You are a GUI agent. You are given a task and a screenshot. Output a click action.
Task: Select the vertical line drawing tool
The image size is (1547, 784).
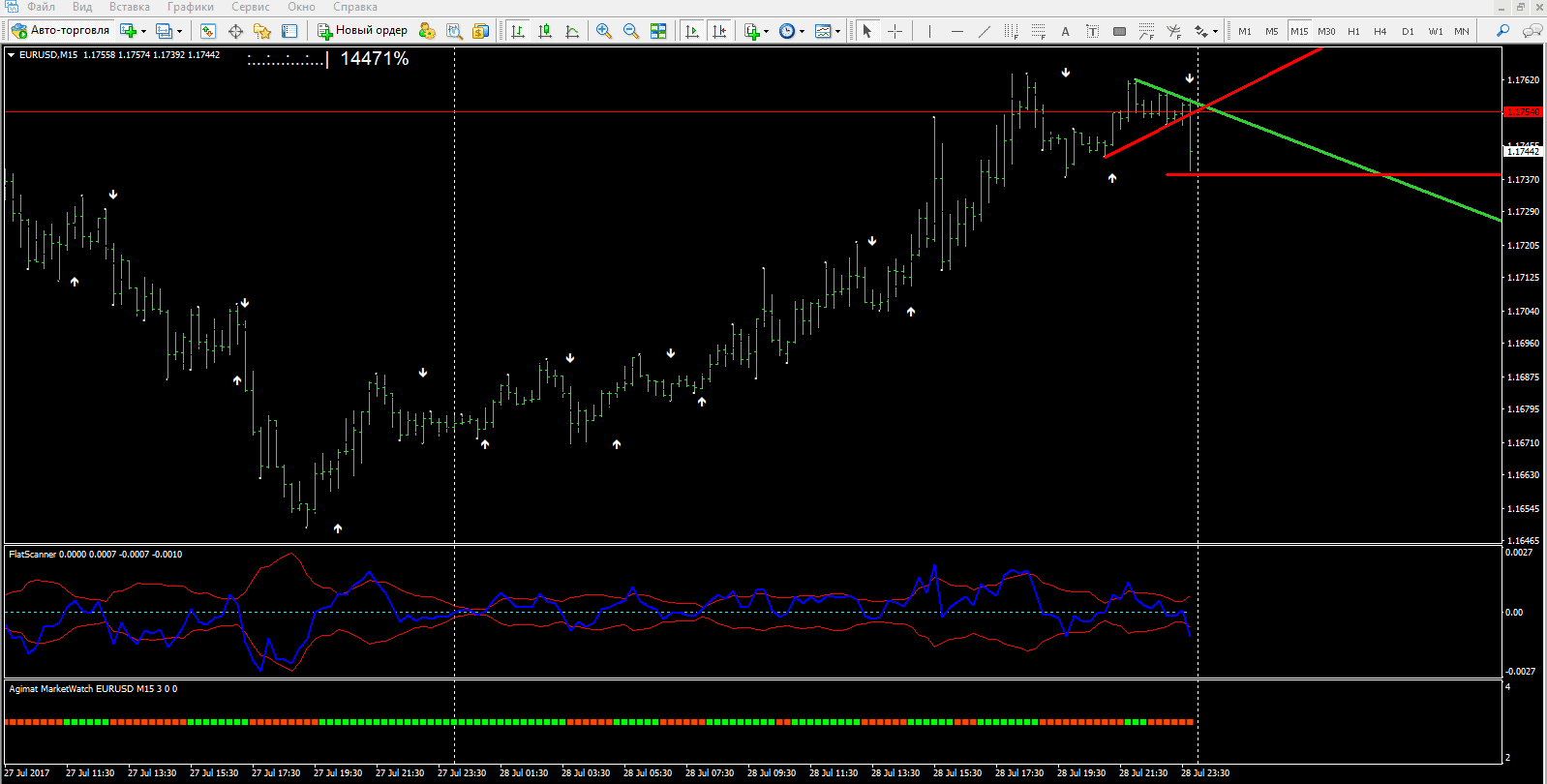(929, 31)
